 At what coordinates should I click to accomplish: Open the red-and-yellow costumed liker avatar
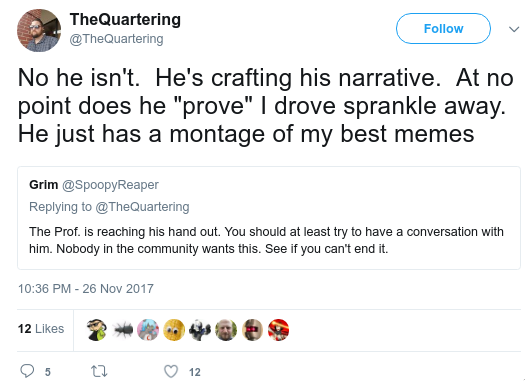pyautogui.click(x=279, y=330)
